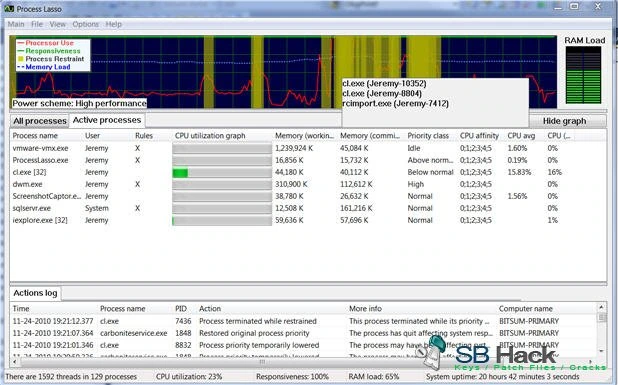Select the dwm.exe process row
618x385 pixels.
click(308, 184)
